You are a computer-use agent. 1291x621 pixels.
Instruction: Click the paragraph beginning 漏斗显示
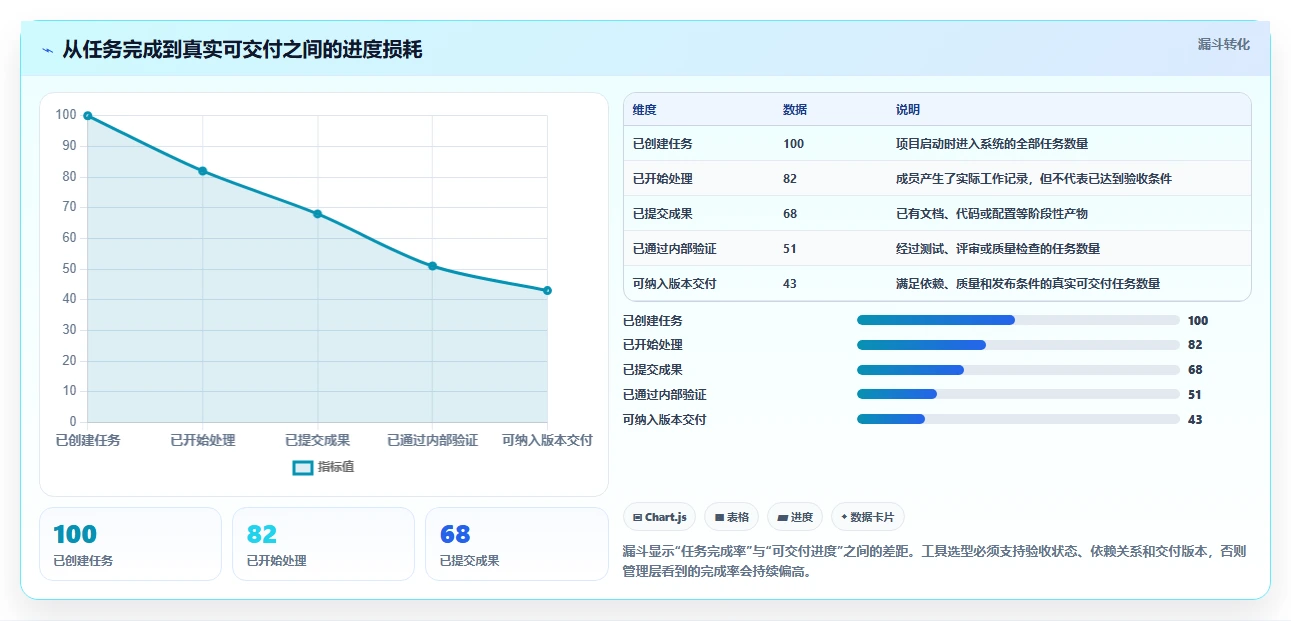click(934, 562)
